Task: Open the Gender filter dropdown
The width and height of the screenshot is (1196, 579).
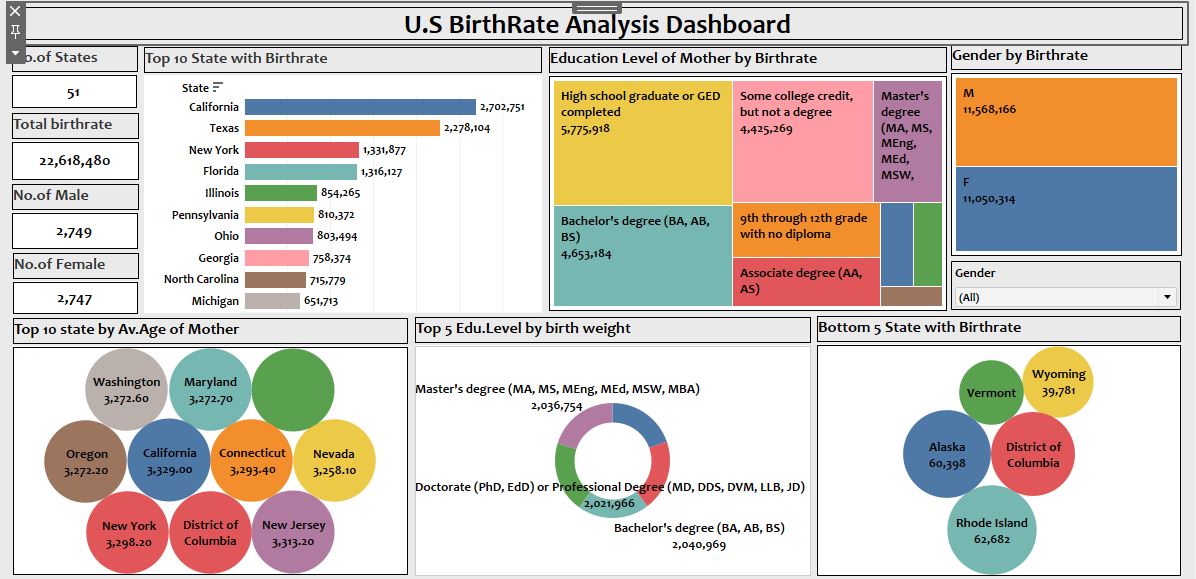Action: click(x=1166, y=297)
